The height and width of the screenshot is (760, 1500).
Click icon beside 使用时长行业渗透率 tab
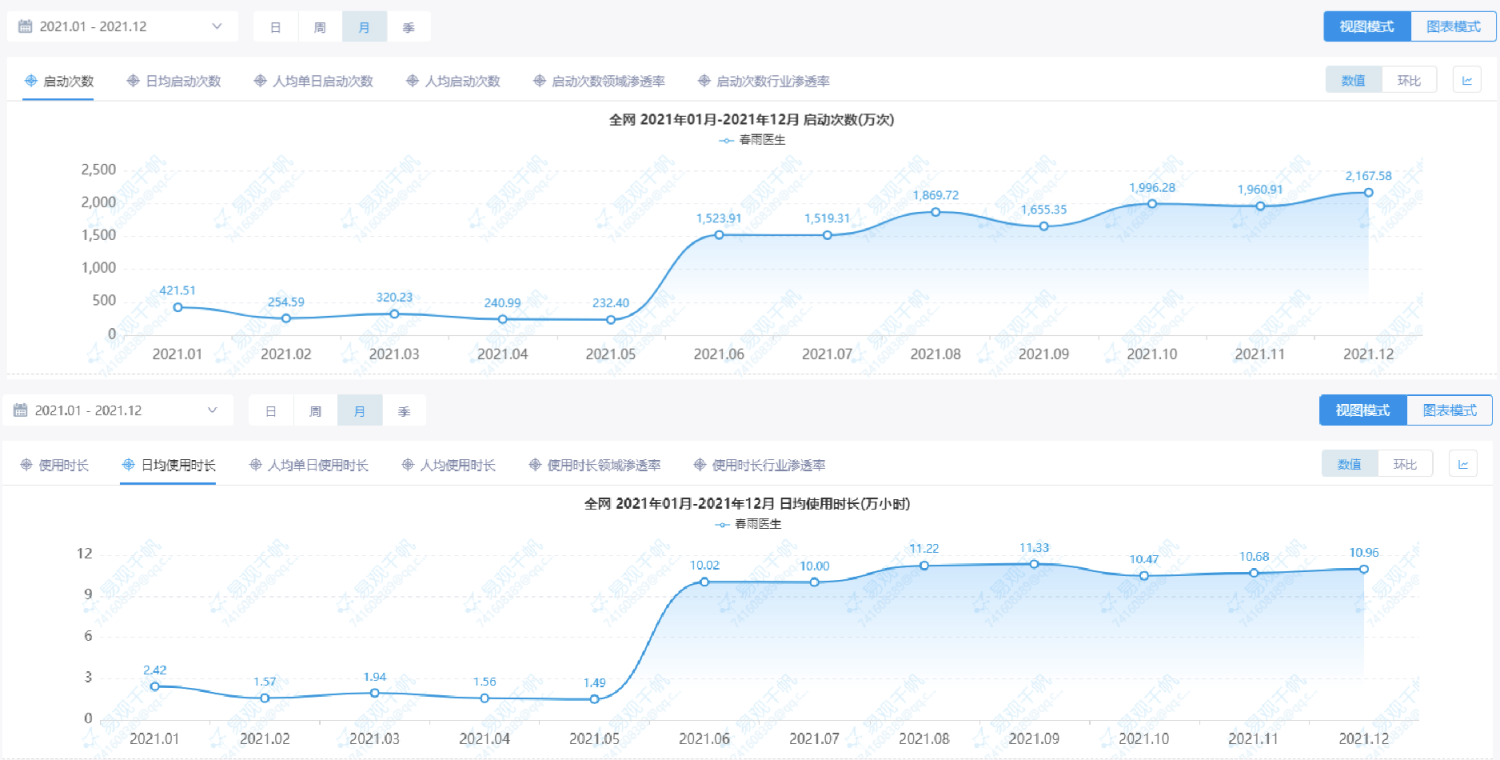point(700,465)
